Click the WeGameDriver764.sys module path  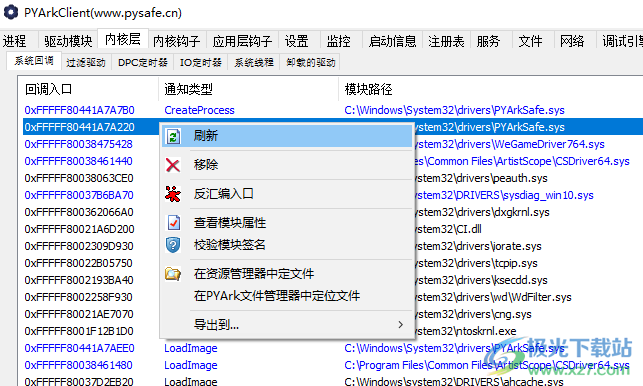510,144
